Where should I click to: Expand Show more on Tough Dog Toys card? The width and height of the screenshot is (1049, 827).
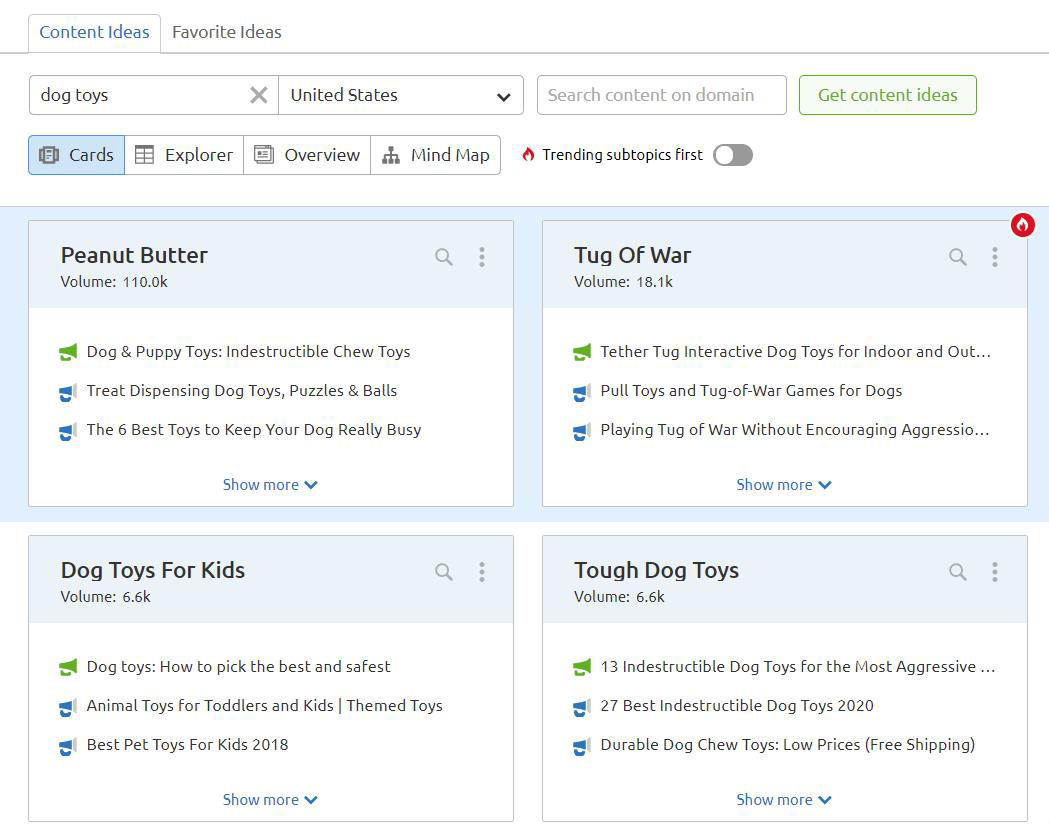point(784,800)
